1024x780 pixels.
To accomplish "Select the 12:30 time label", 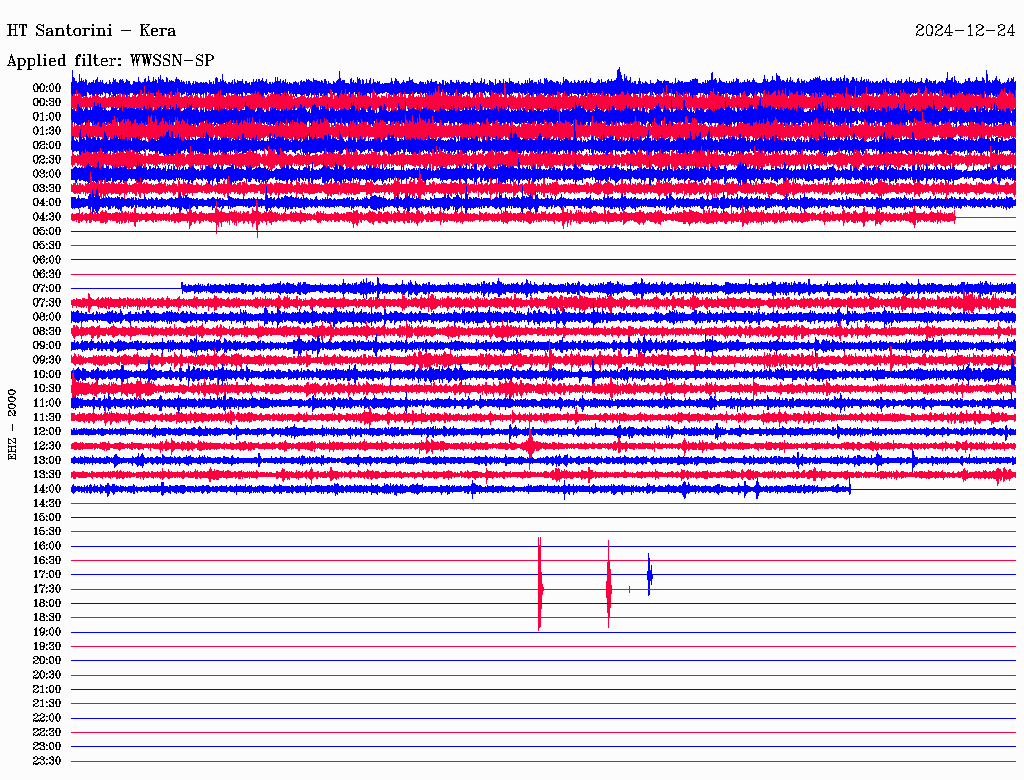I will [48, 446].
